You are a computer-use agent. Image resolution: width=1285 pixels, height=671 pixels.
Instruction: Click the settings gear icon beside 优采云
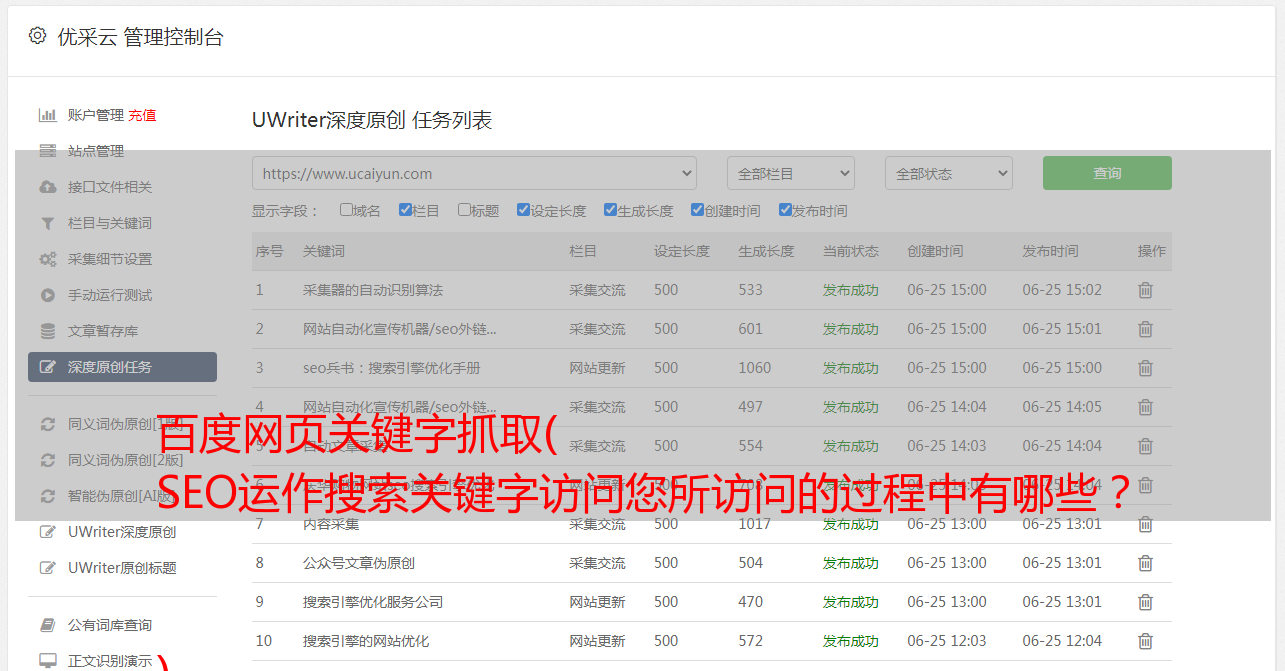coord(37,36)
